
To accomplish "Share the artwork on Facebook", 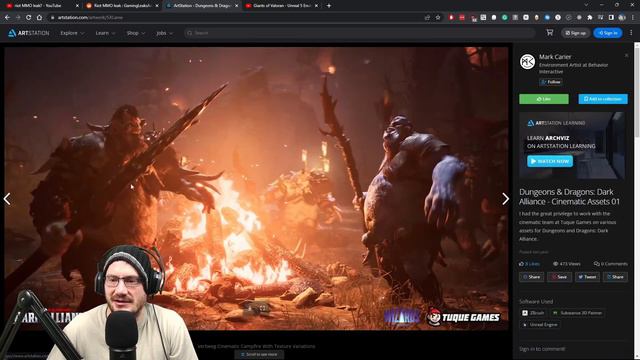I will (531, 277).
